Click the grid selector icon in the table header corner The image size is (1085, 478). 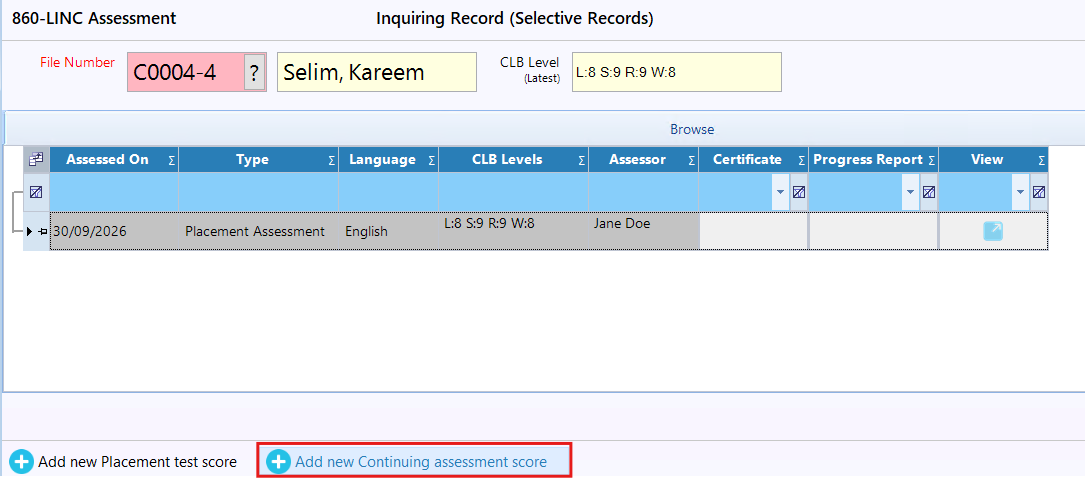(36, 159)
